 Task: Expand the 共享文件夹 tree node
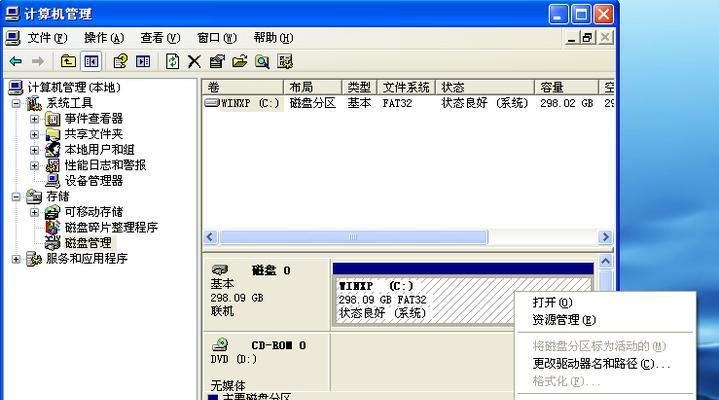(34, 134)
